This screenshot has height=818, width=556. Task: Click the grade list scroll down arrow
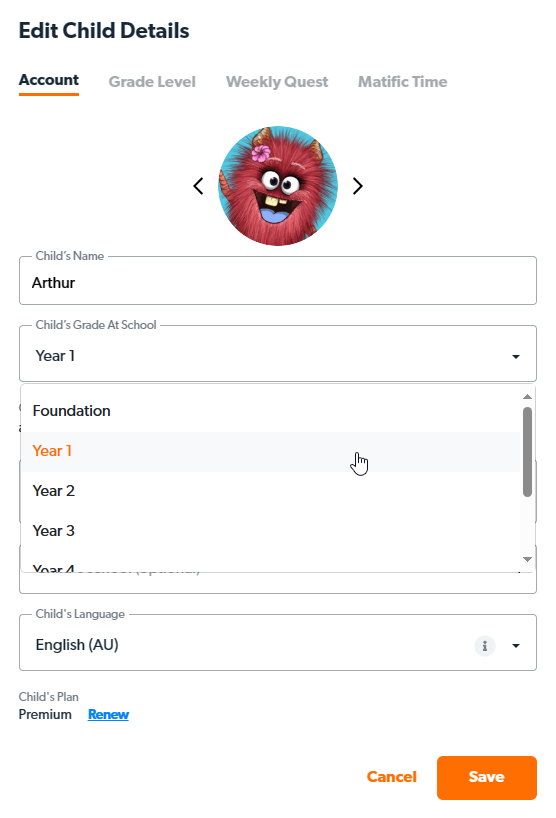pyautogui.click(x=527, y=559)
